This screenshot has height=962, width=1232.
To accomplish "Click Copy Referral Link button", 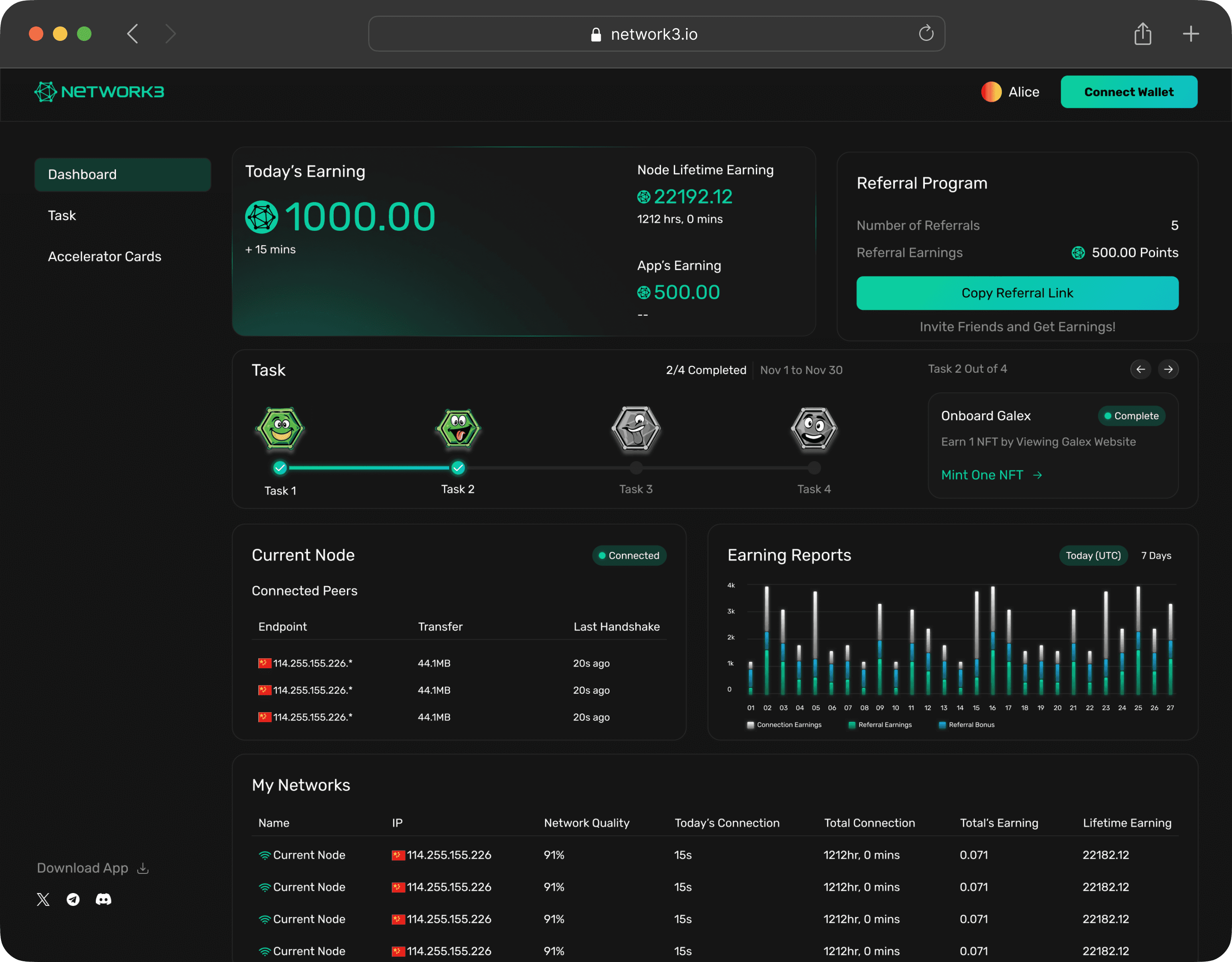I will pos(1017,293).
